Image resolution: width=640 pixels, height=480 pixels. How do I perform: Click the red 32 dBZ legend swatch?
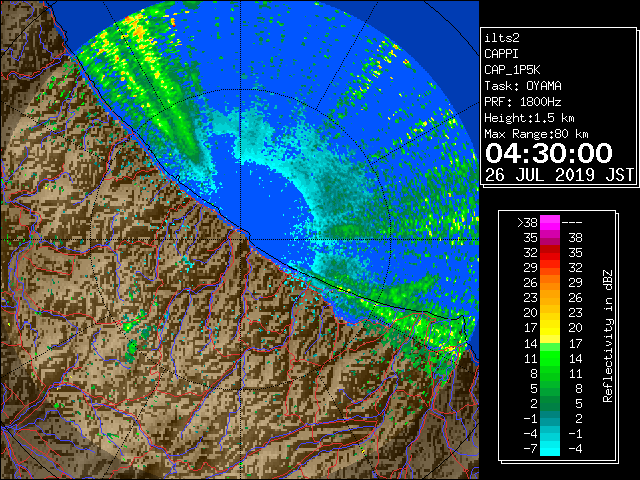(550, 253)
